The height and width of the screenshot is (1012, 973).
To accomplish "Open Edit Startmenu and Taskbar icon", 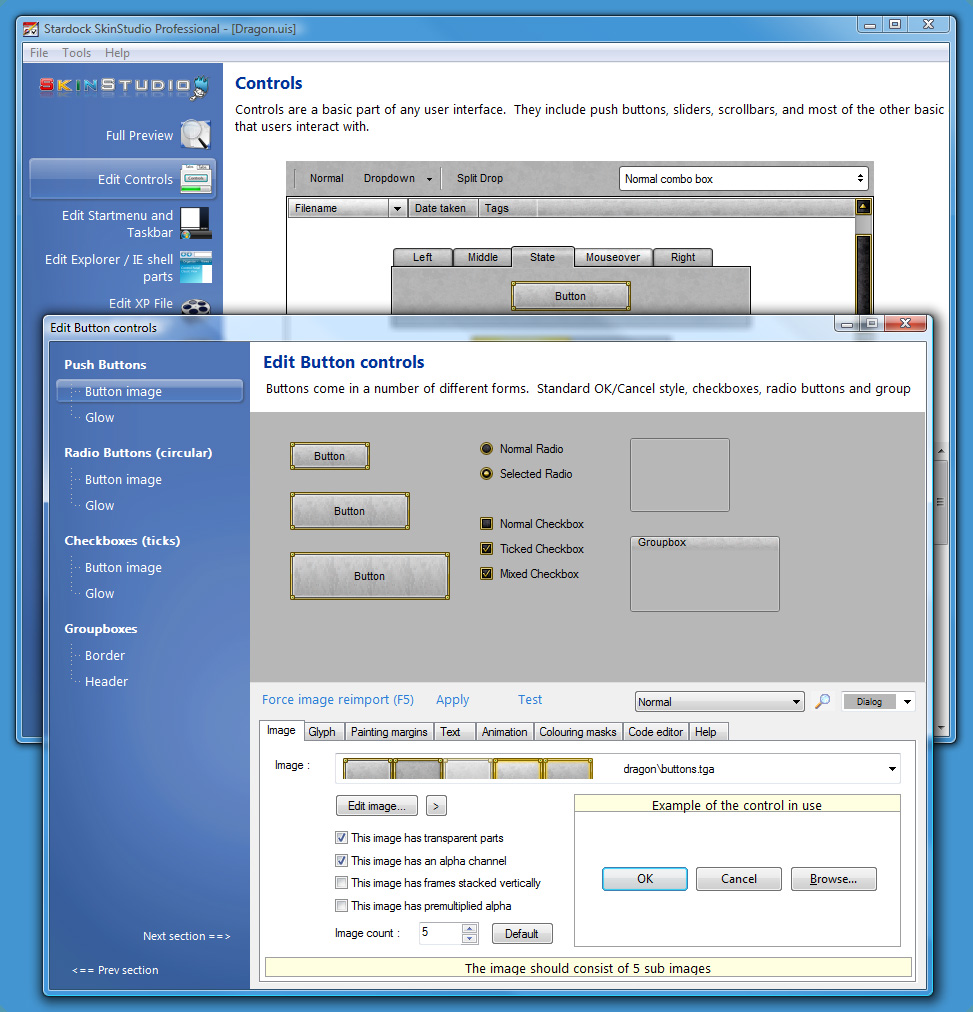I will click(195, 223).
